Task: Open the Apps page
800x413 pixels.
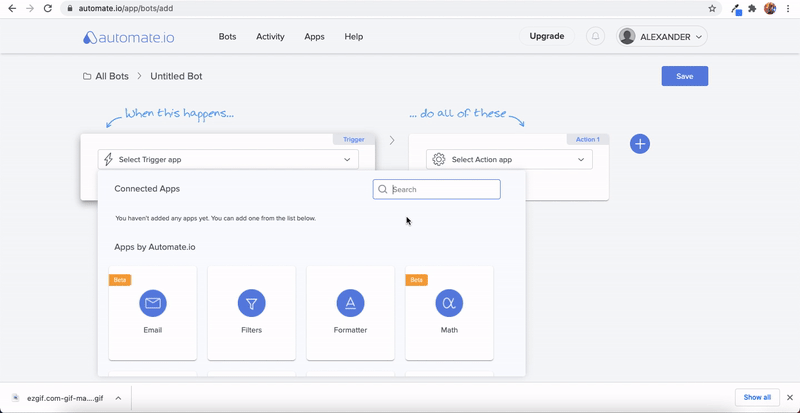Action: 314,37
